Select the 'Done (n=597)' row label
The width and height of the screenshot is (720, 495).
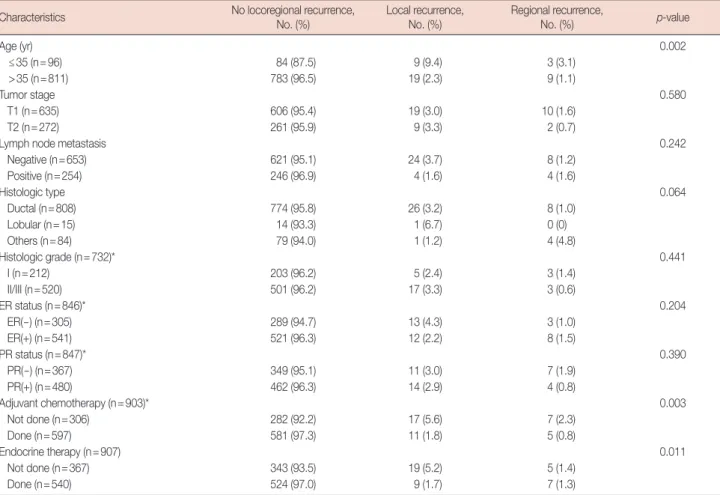39,435
